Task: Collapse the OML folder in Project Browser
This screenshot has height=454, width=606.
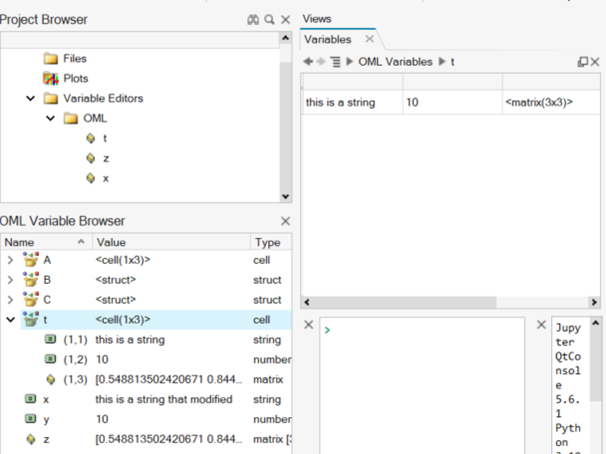Action: [50, 118]
